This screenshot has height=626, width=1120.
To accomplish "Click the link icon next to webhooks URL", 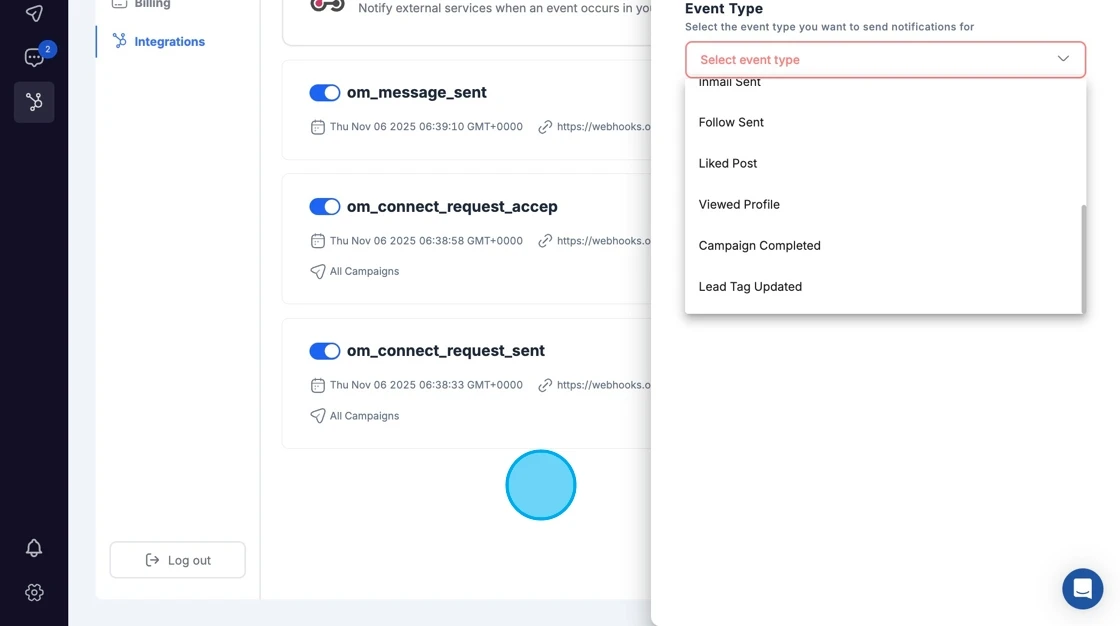I will 545,127.
